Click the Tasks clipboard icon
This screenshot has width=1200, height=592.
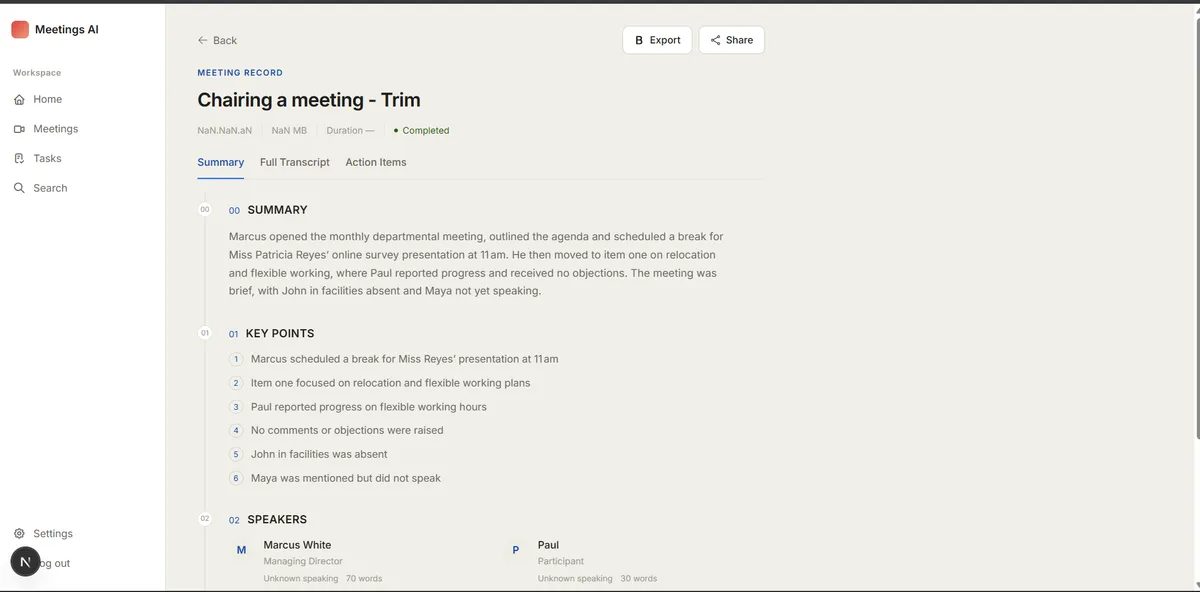coord(19,158)
